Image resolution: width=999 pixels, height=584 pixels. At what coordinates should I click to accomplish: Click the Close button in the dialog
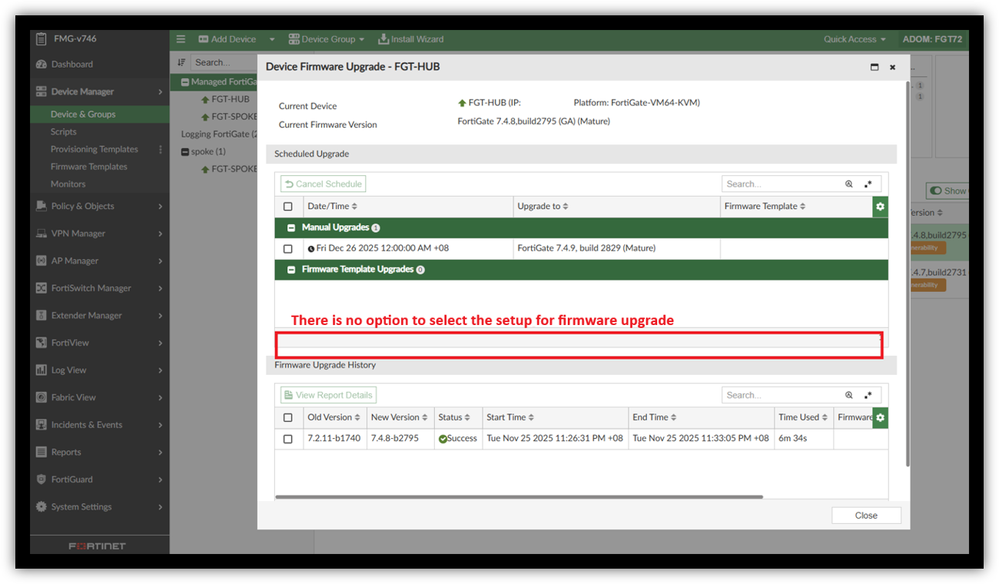(866, 515)
